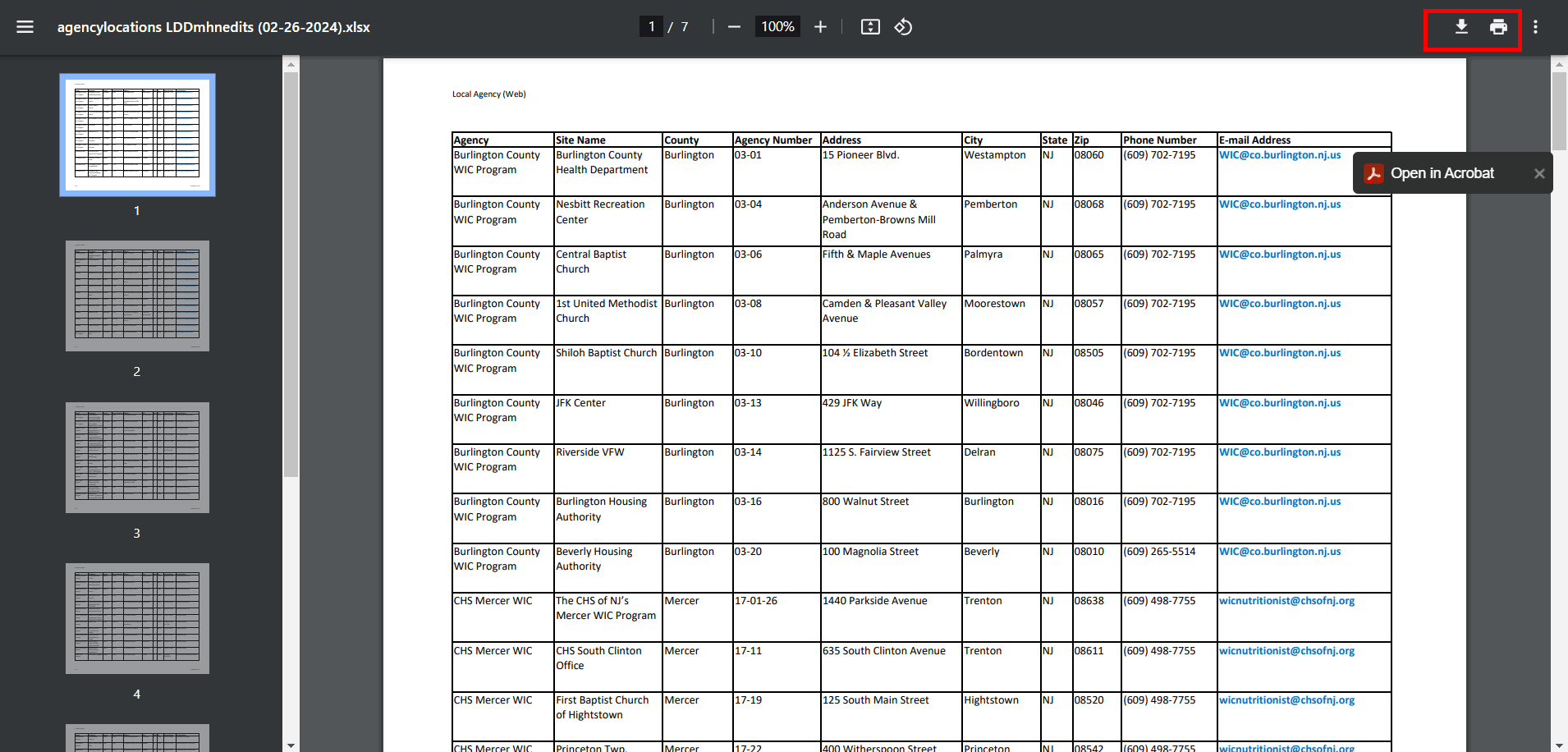Viewport: 1568px width, 752px height.
Task: Open email link in Nesbitt Recreation Center row
Action: [x=1280, y=204]
